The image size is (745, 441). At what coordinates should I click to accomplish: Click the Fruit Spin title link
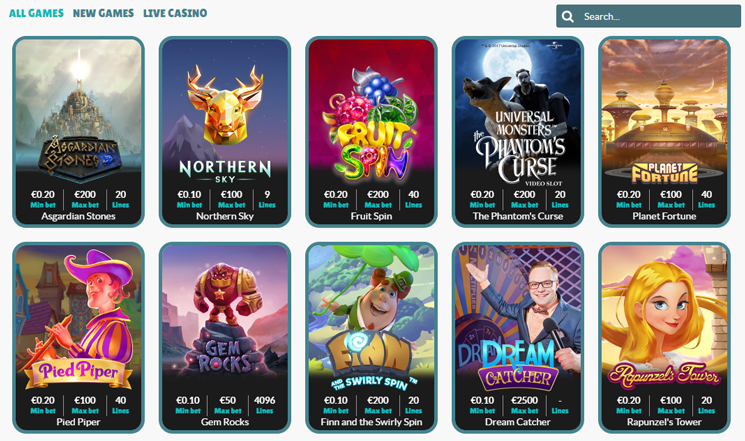click(371, 216)
